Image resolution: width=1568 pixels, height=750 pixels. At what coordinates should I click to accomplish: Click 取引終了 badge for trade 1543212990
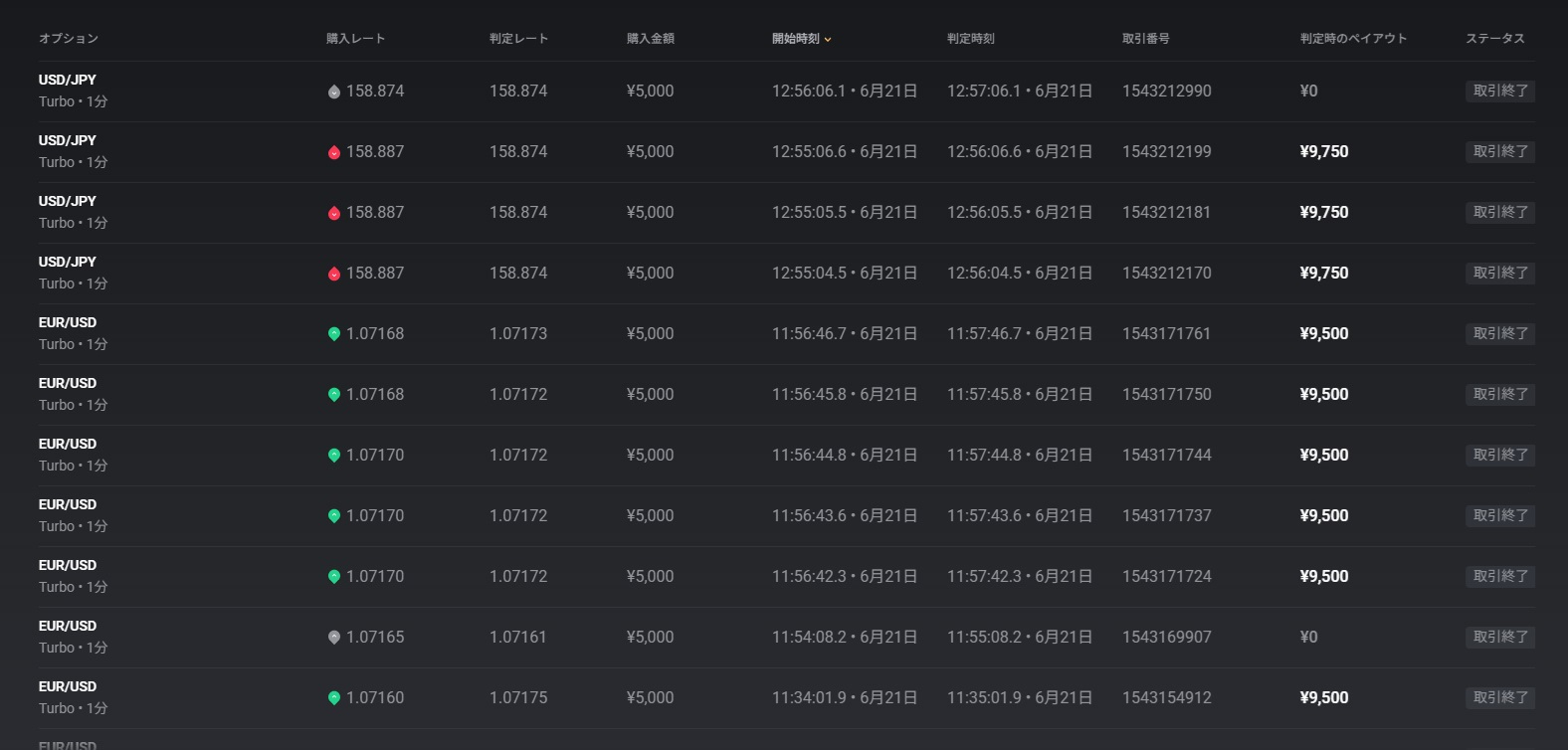[1499, 92]
